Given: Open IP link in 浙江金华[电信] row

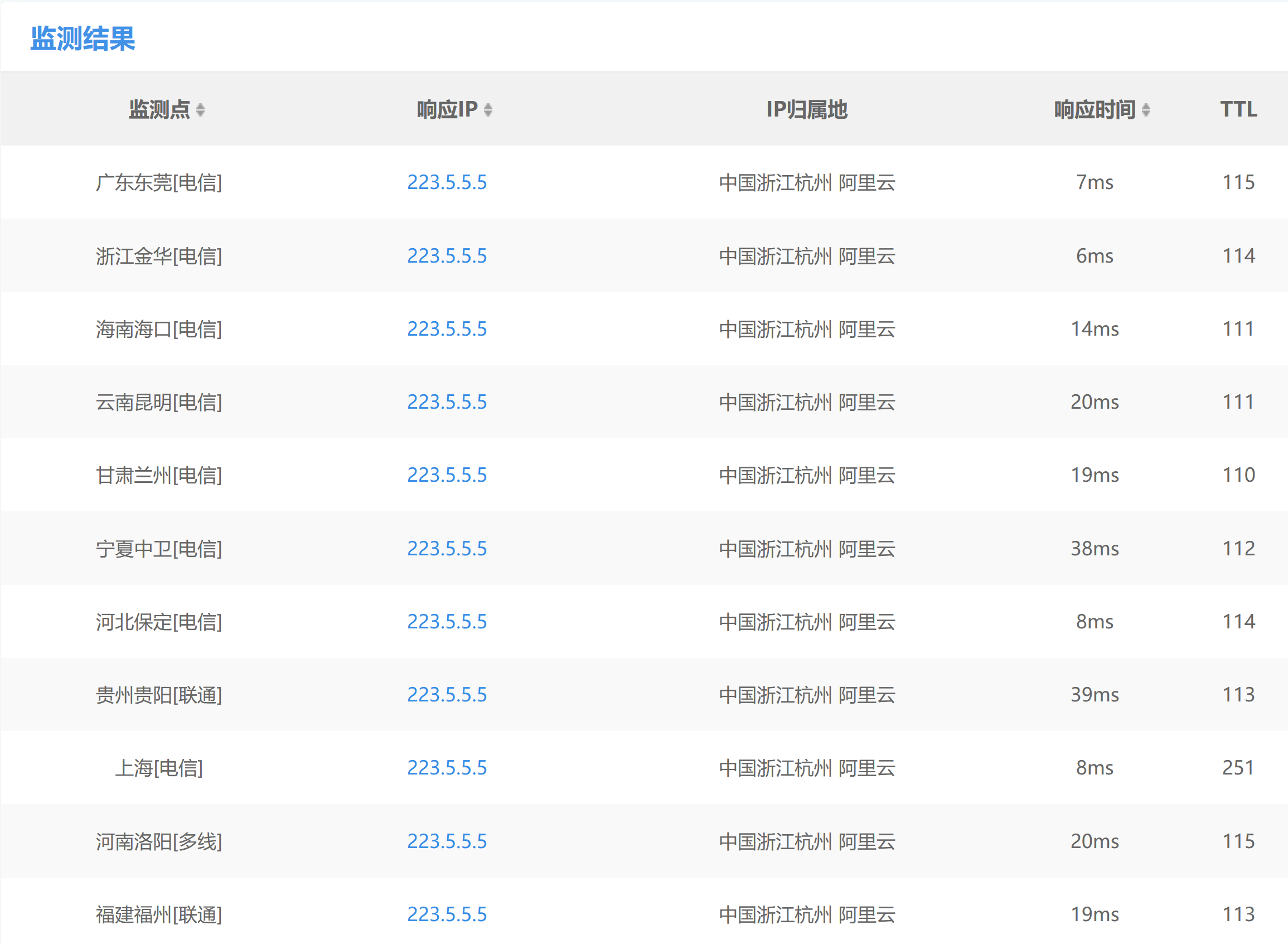Looking at the screenshot, I should click(446, 256).
